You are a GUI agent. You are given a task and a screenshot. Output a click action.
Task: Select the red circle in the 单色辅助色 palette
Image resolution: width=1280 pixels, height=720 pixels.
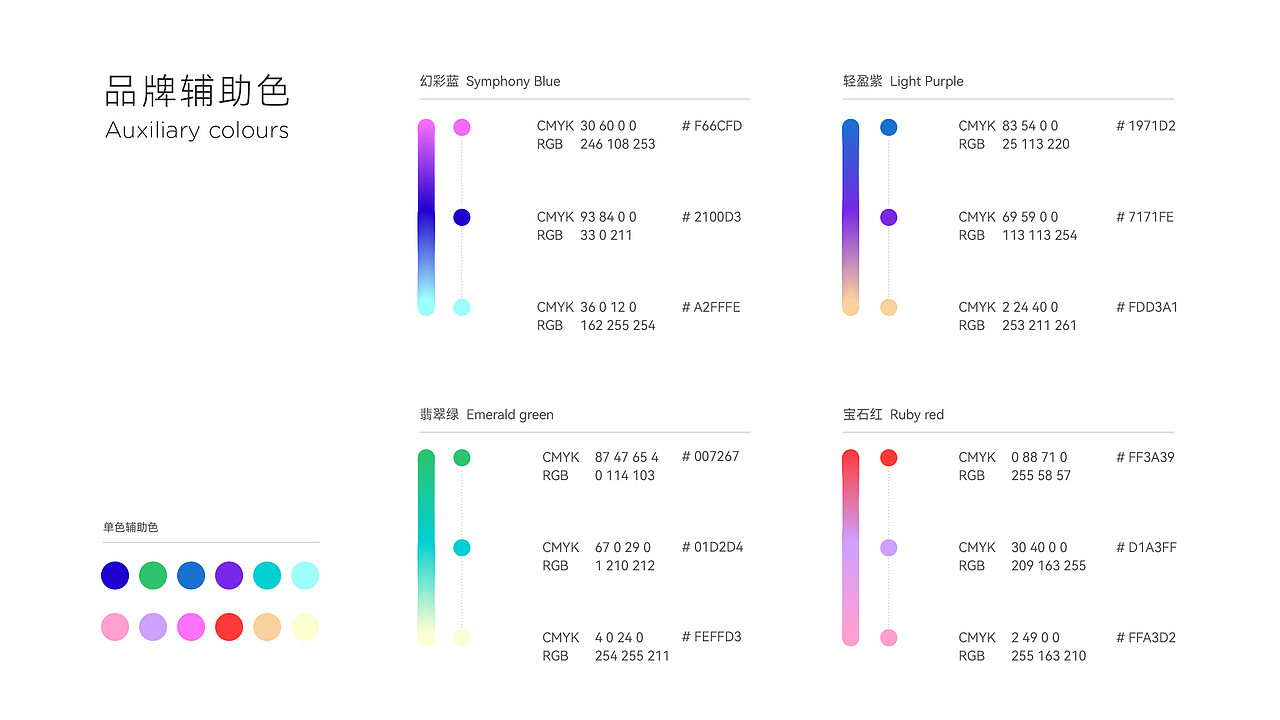coord(229,627)
